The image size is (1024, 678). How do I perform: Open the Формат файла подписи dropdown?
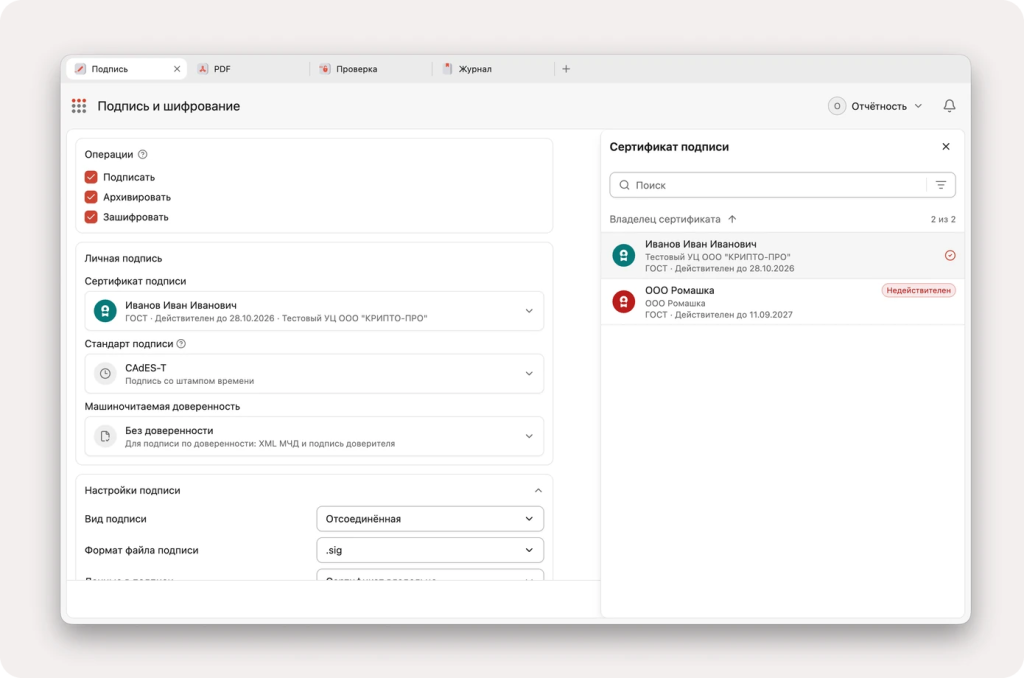[430, 550]
